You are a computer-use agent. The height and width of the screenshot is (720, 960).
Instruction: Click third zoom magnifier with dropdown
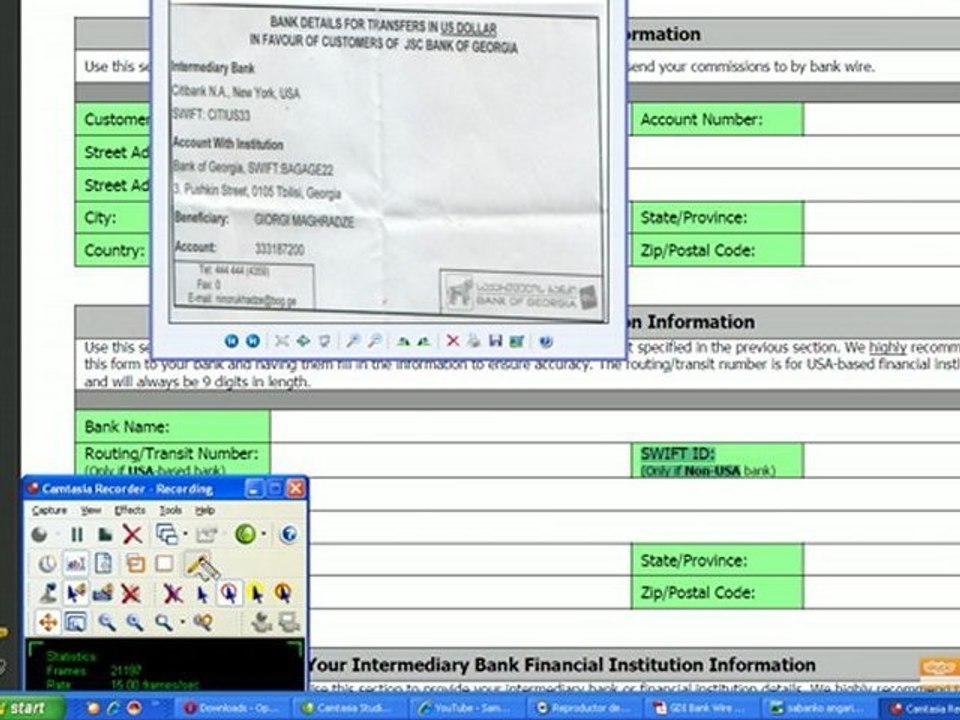(x=163, y=622)
